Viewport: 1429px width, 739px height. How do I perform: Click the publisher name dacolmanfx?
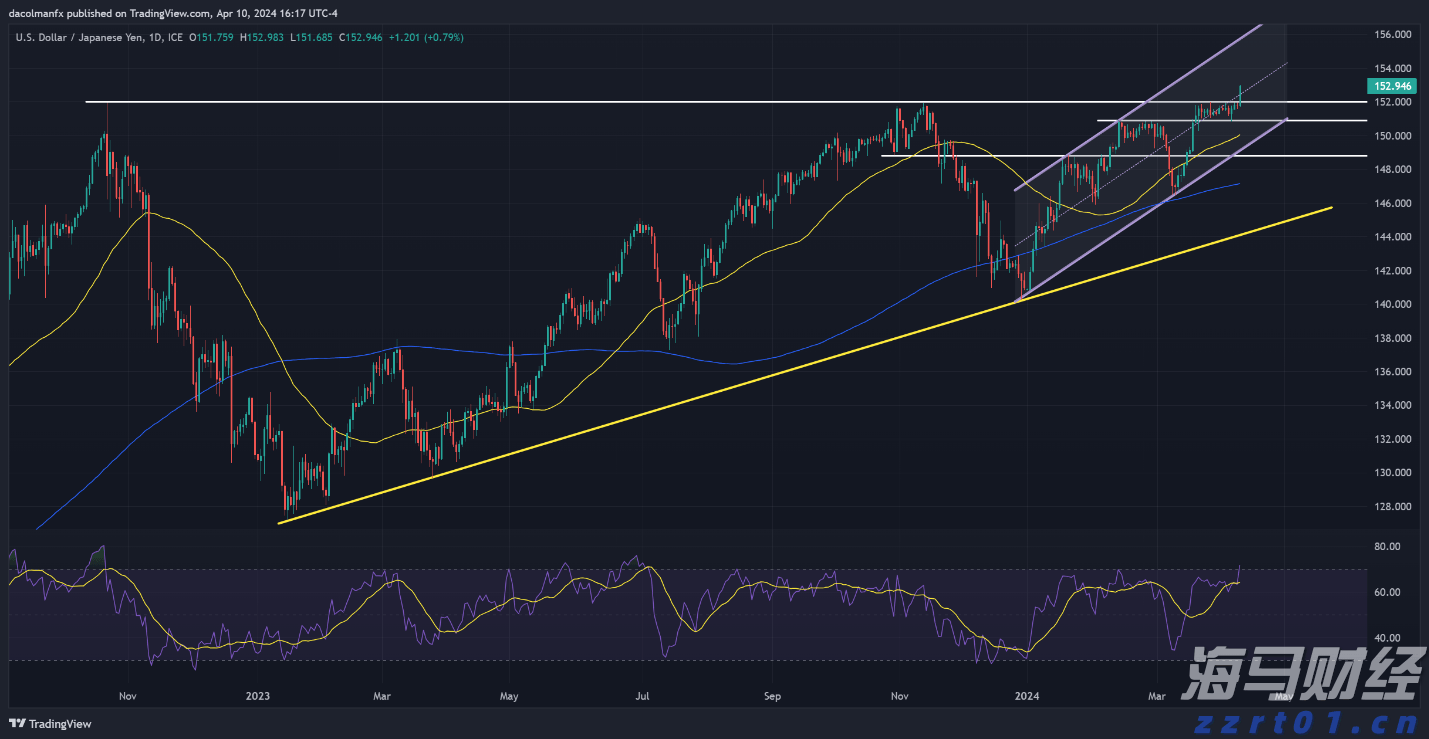coord(36,13)
